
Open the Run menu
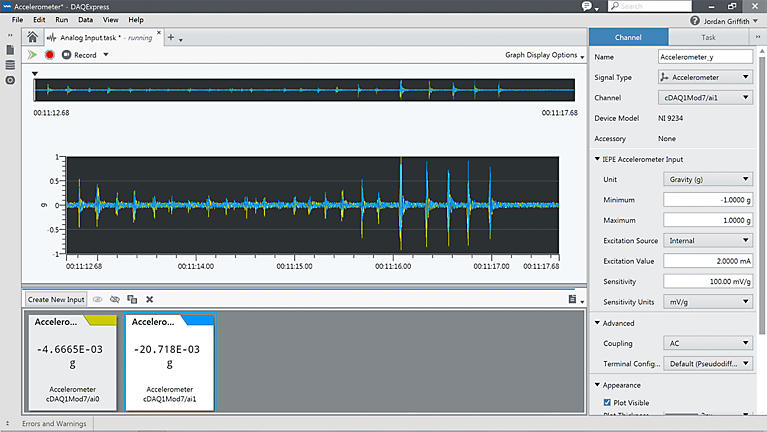point(63,19)
